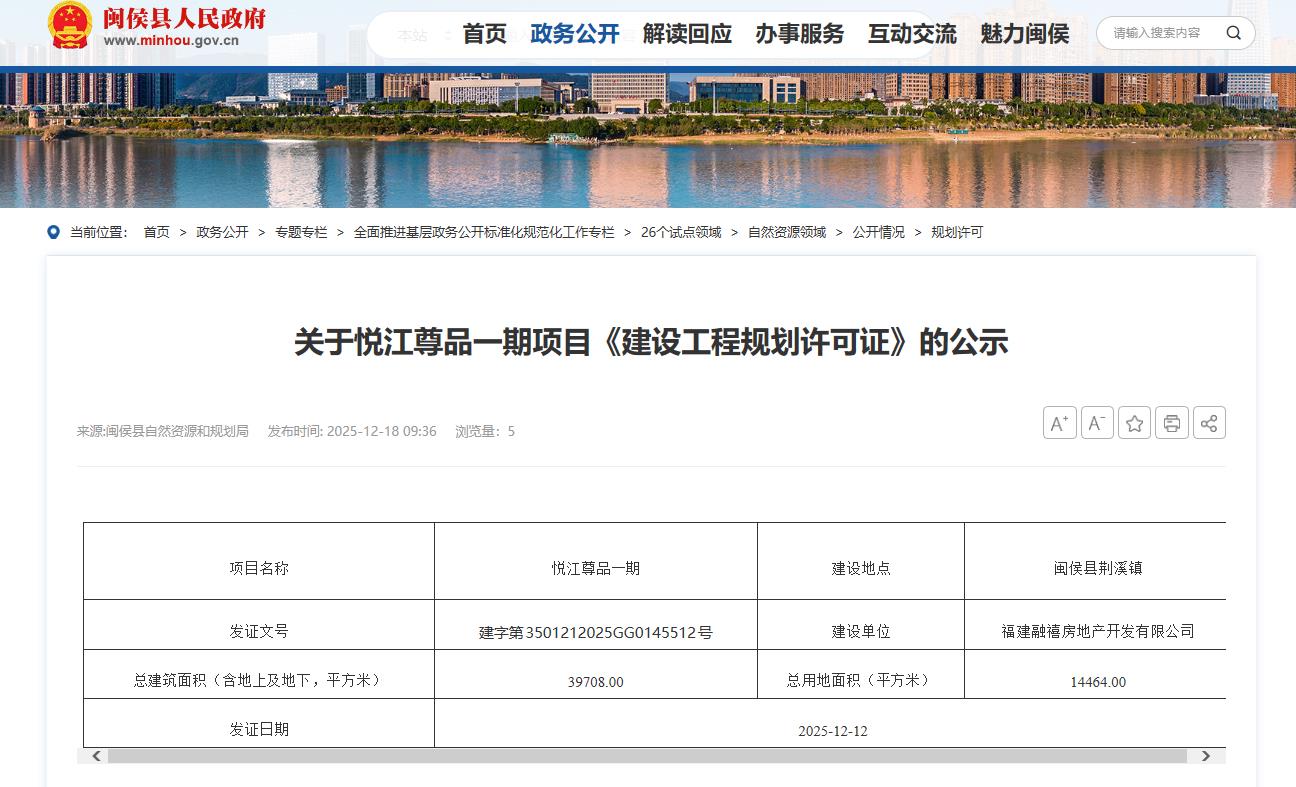
Task: Go to 办事服务 in the navigation
Action: pyautogui.click(x=799, y=34)
